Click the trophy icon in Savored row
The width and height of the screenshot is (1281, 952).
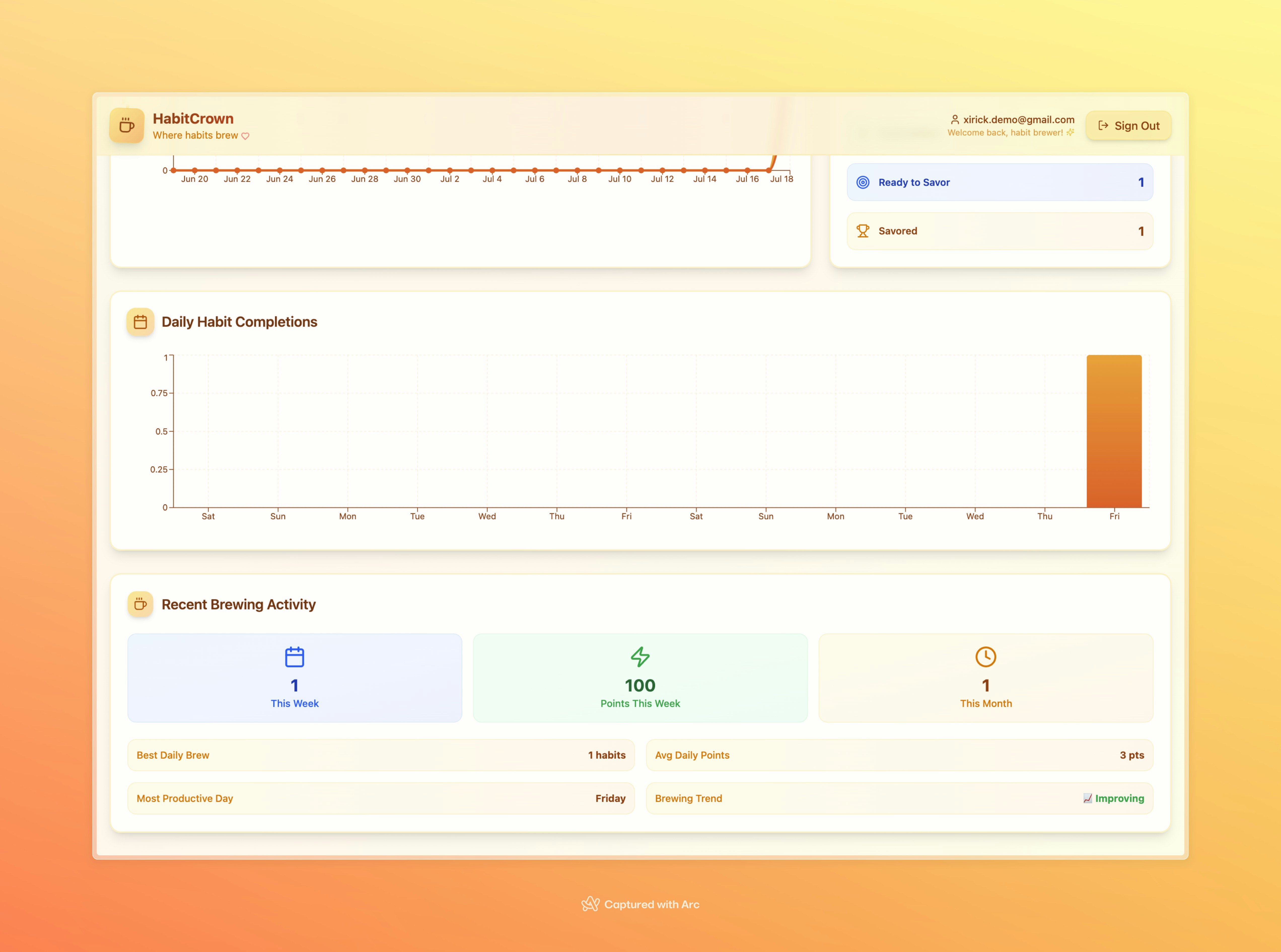pyautogui.click(x=863, y=231)
